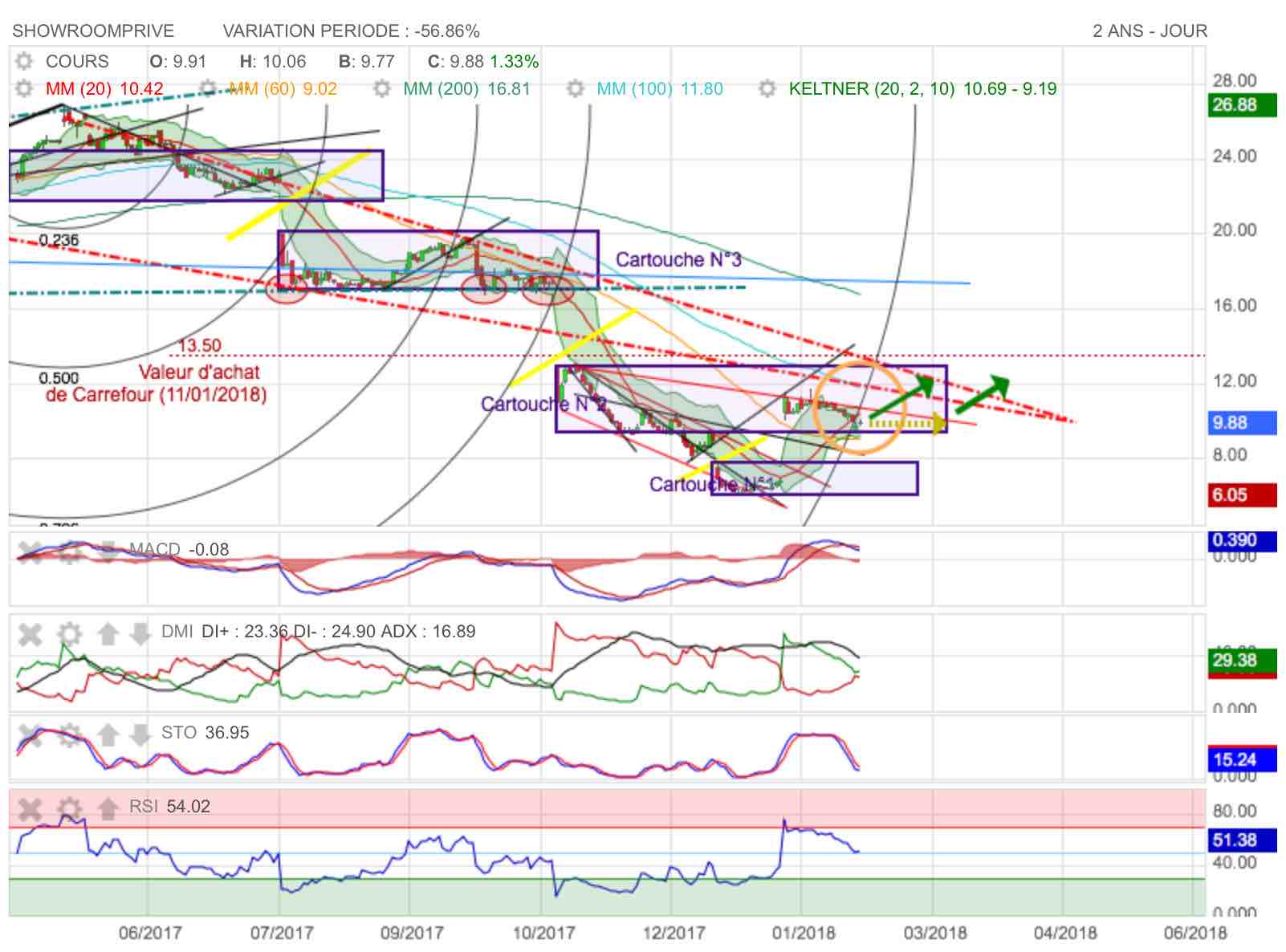Click the 16.00 price axis value
The width and height of the screenshot is (1286, 952).
[1235, 306]
